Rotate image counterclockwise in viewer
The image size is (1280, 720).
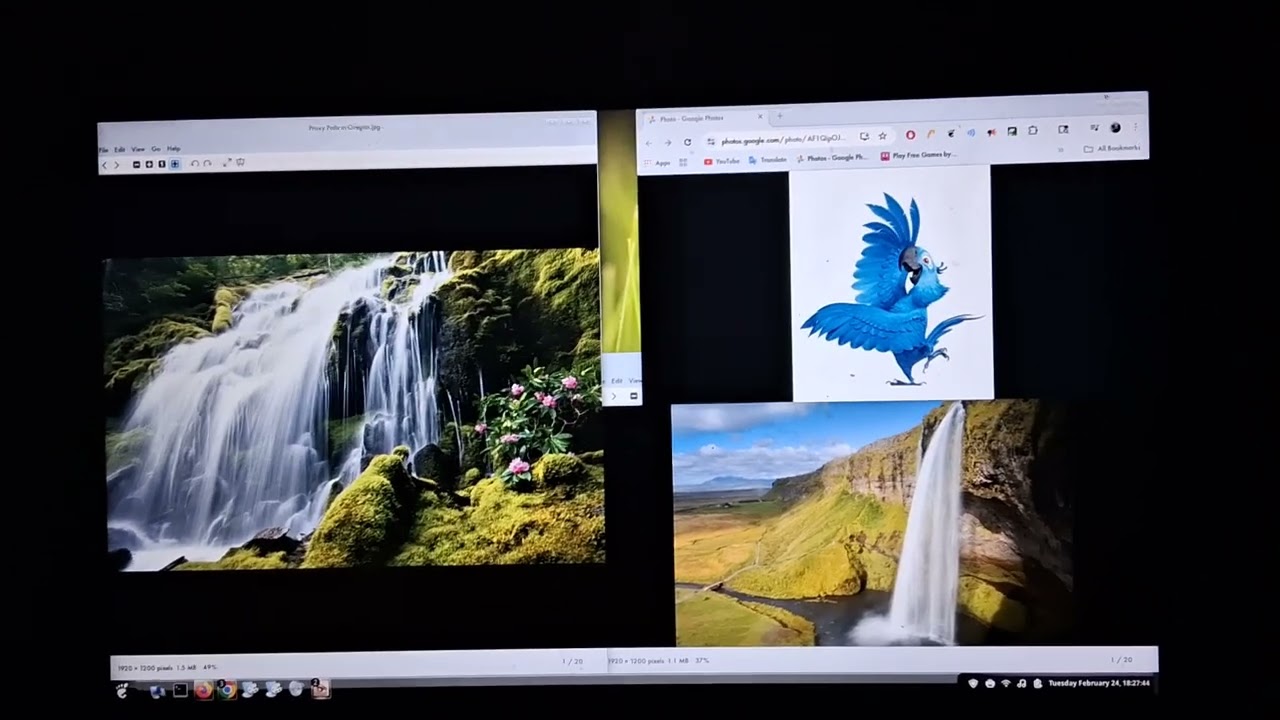coord(195,163)
